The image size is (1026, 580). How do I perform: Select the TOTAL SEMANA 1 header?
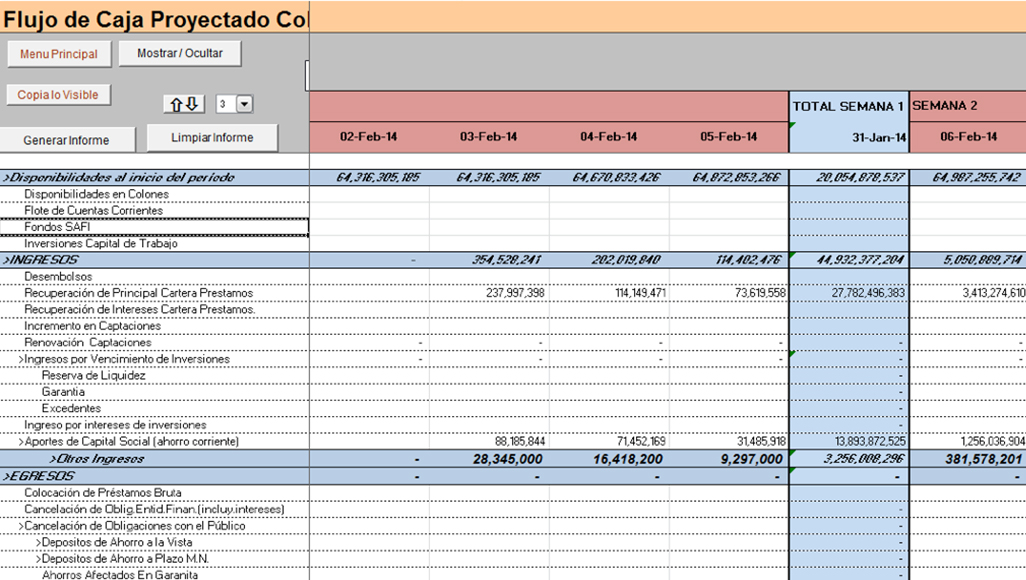[848, 106]
